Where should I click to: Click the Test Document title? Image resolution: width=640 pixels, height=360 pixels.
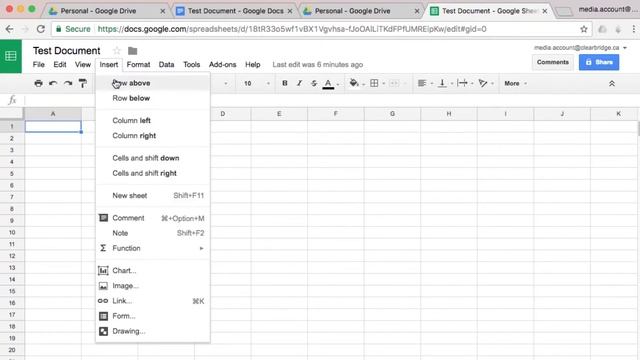(67, 51)
